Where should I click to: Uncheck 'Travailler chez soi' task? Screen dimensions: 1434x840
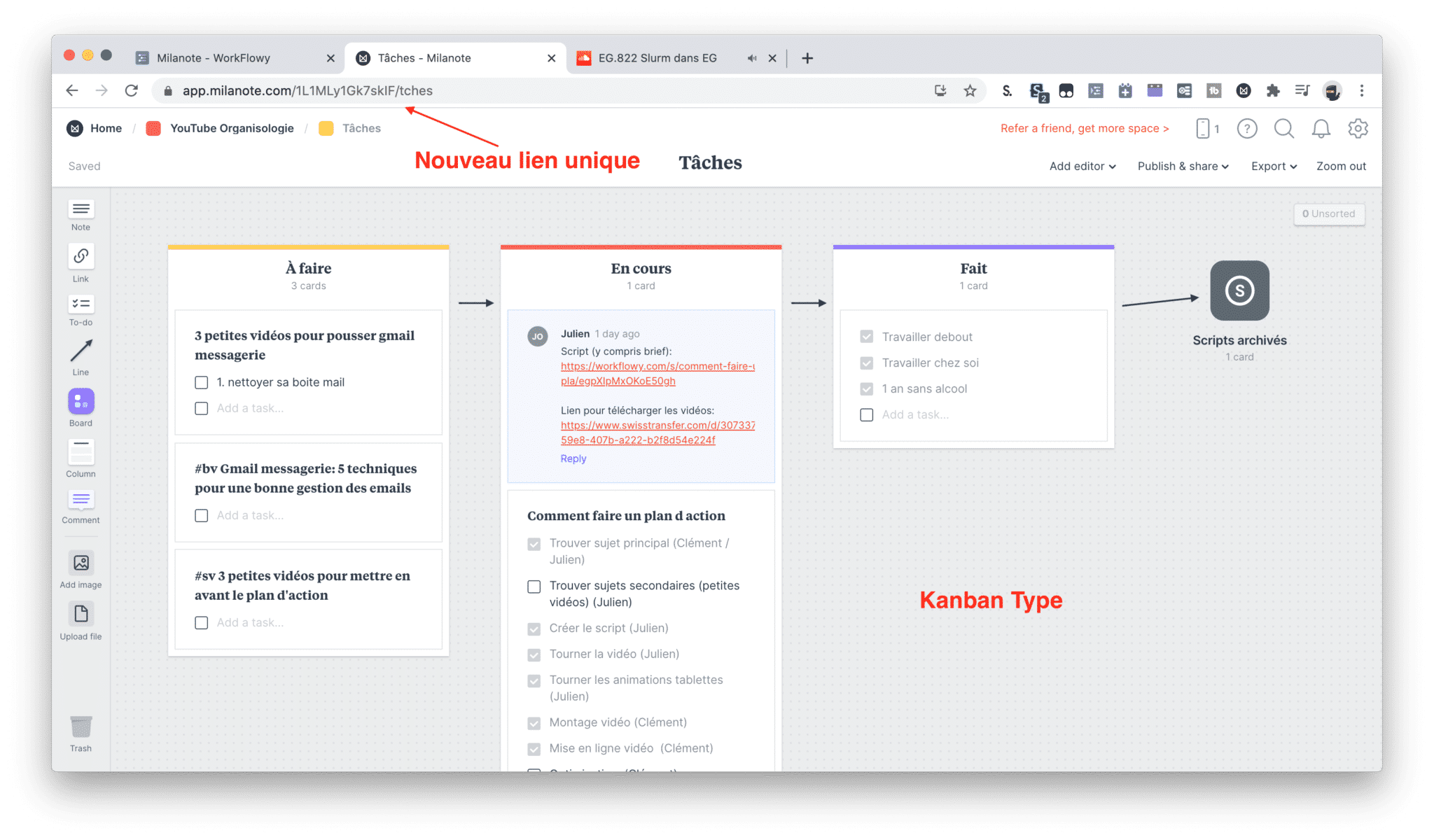coord(867,363)
